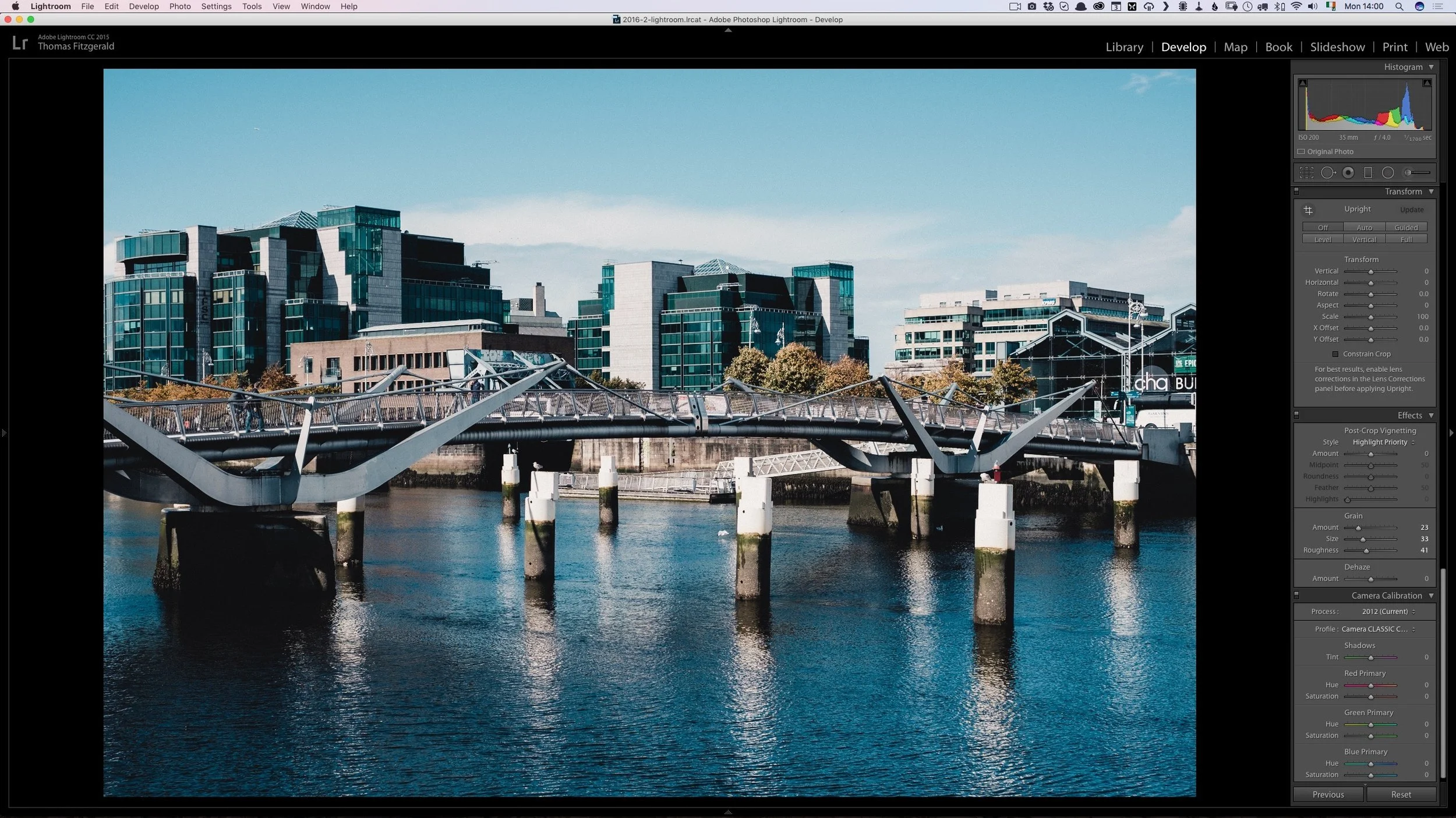The width and height of the screenshot is (1456, 818).
Task: Select the Radial Filter tool
Action: [x=1388, y=173]
